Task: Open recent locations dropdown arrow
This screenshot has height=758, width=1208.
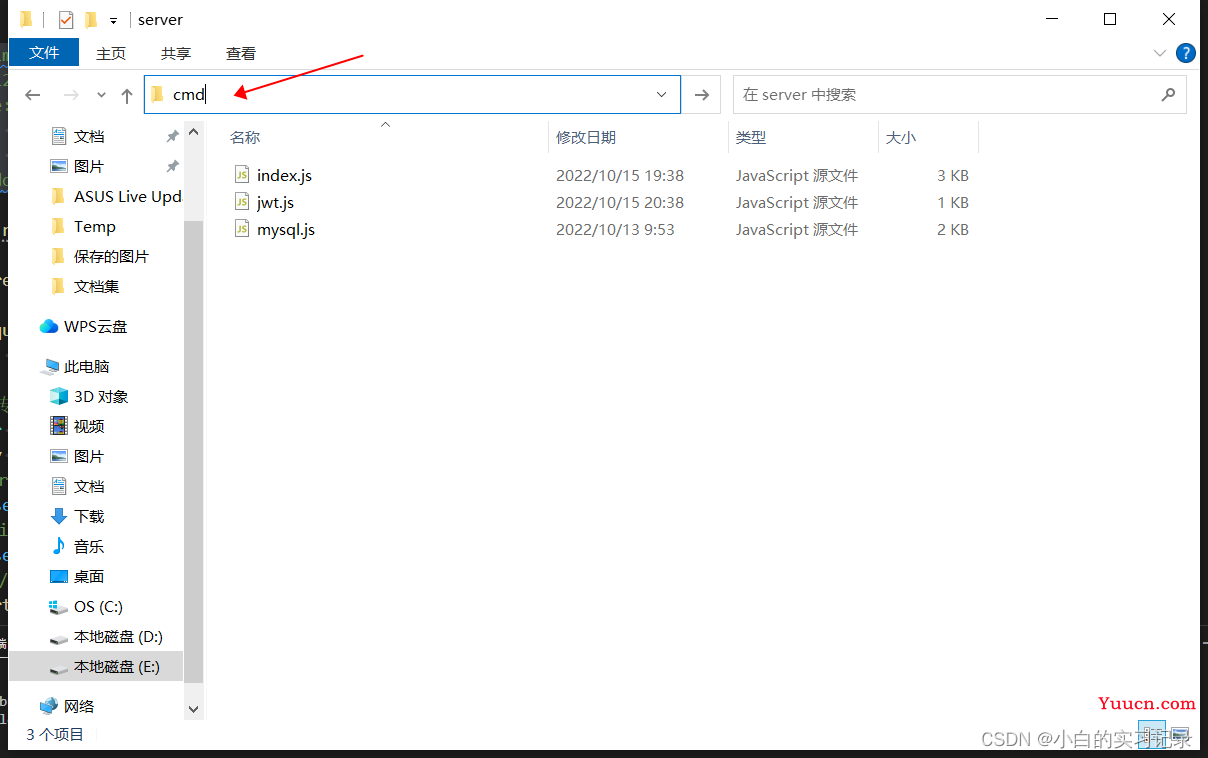Action: [101, 95]
